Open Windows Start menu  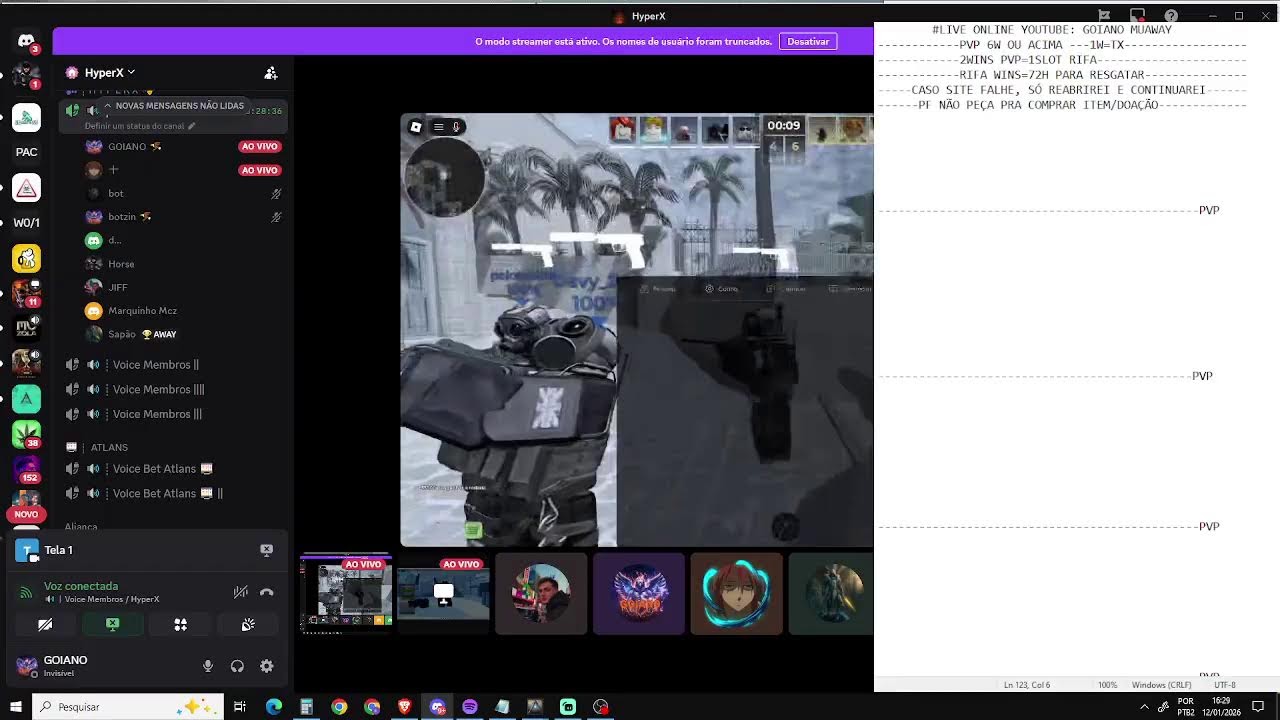[x=15, y=707]
